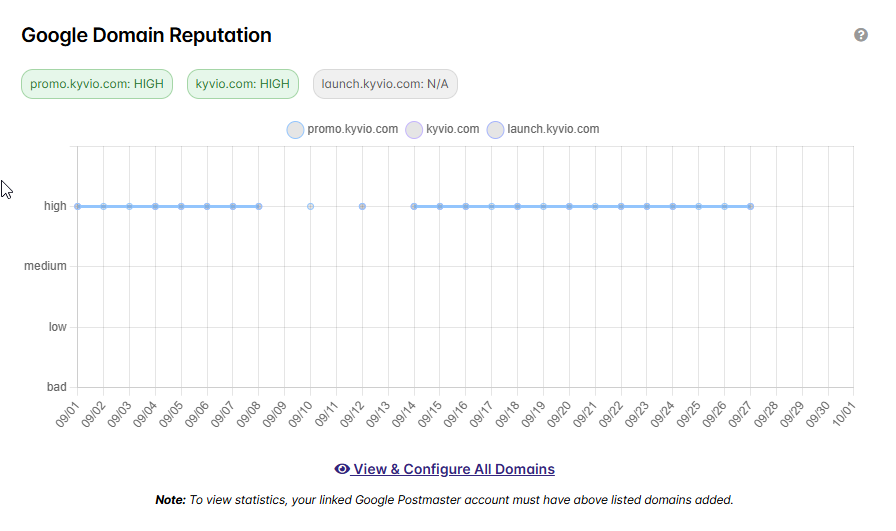The image size is (896, 531).
Task: Click the data point at 09/01
Action: coord(78,206)
